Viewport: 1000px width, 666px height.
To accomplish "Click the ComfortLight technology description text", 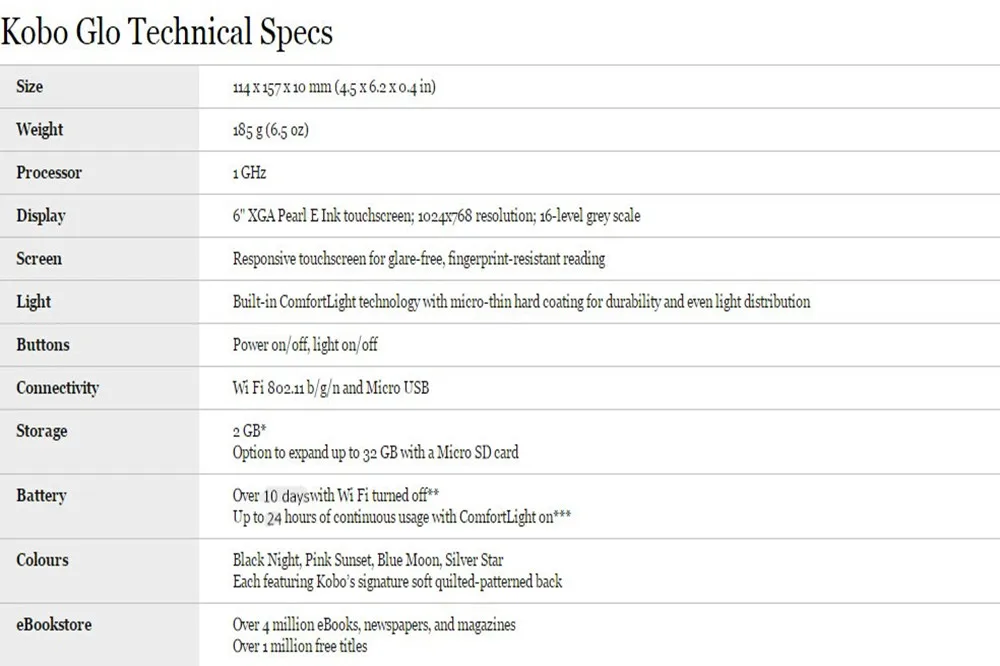I will (x=521, y=302).
